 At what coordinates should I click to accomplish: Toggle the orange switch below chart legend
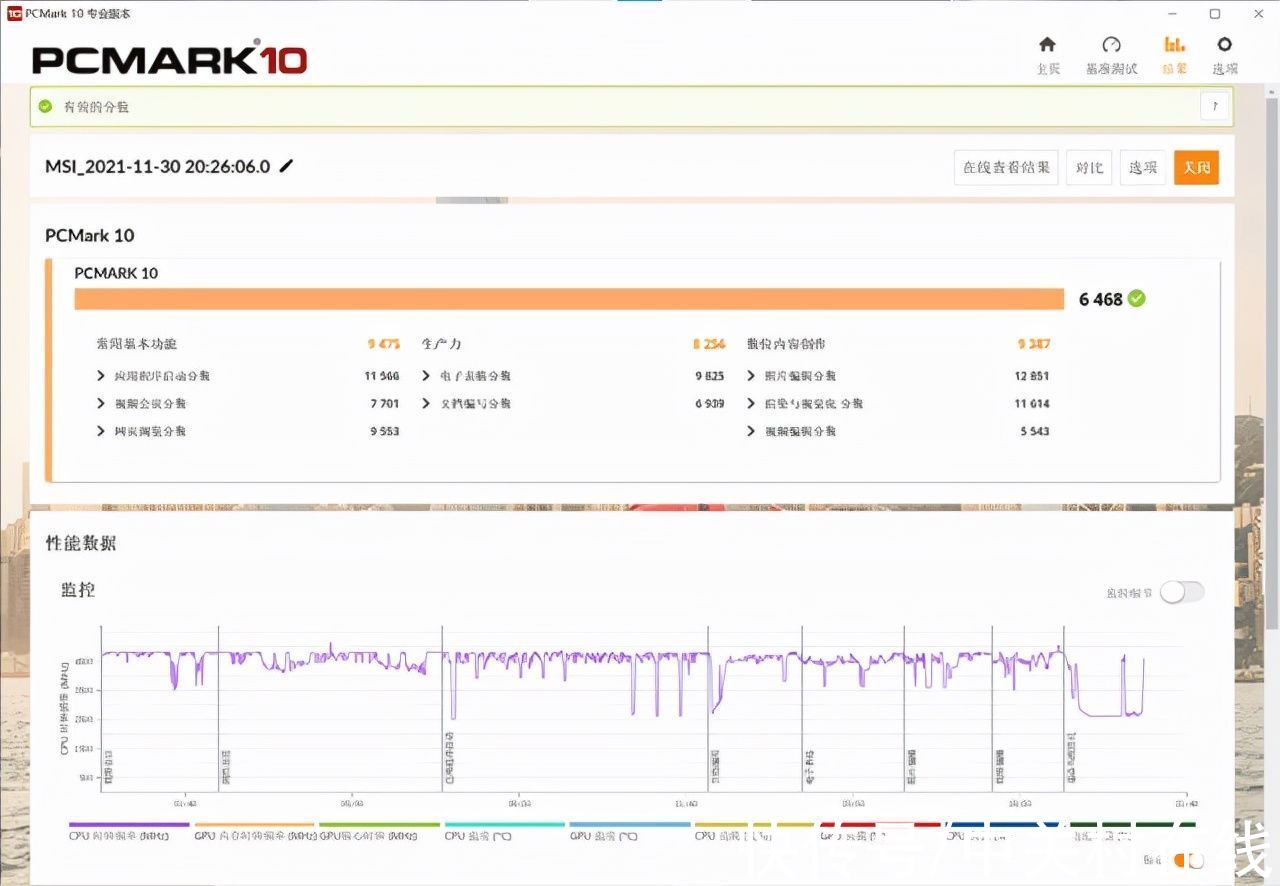point(1188,860)
